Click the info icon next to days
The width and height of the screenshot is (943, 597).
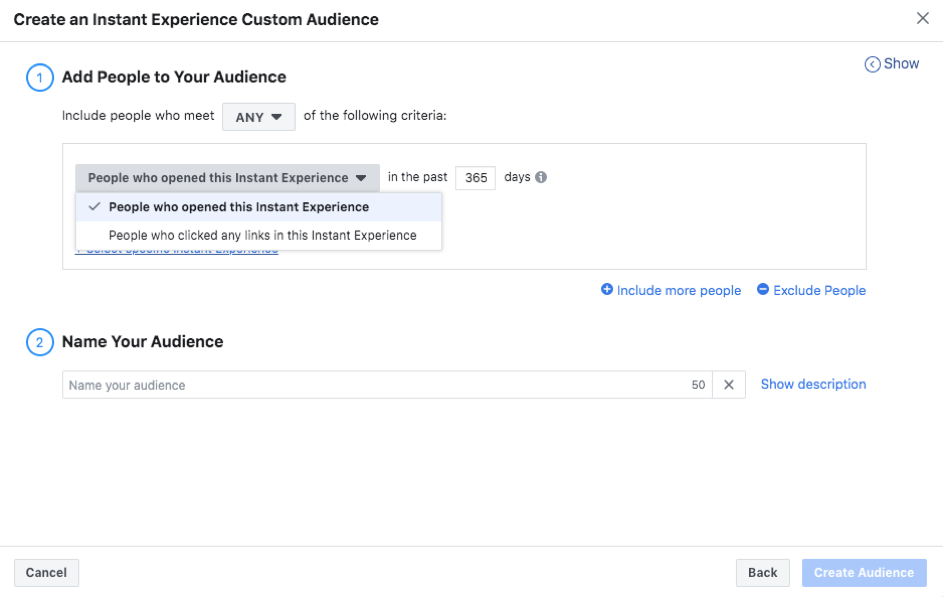click(x=541, y=177)
